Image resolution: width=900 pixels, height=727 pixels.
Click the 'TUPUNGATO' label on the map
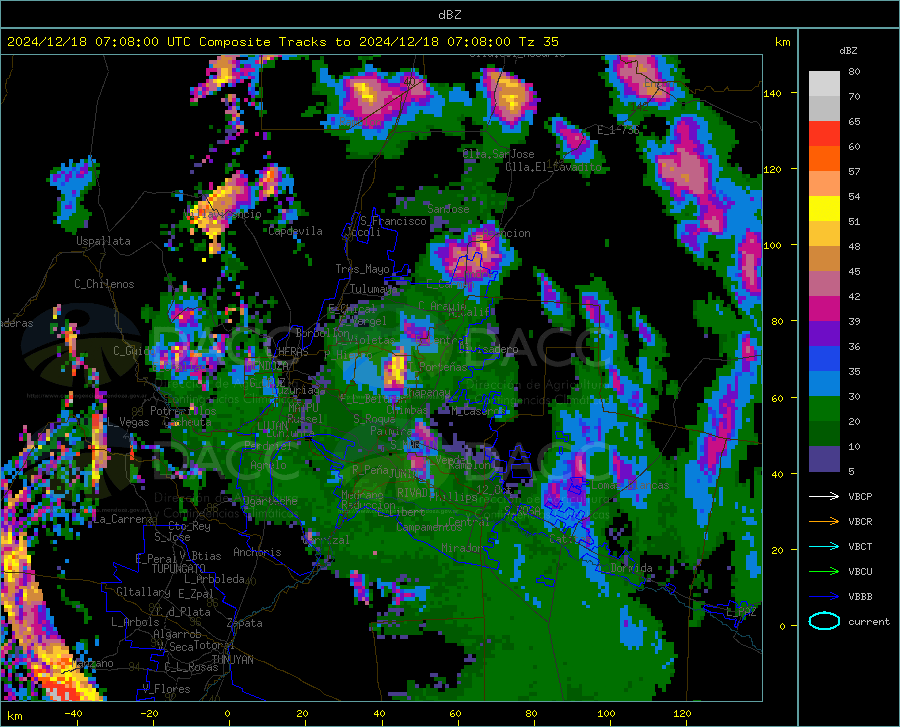pyautogui.click(x=179, y=569)
